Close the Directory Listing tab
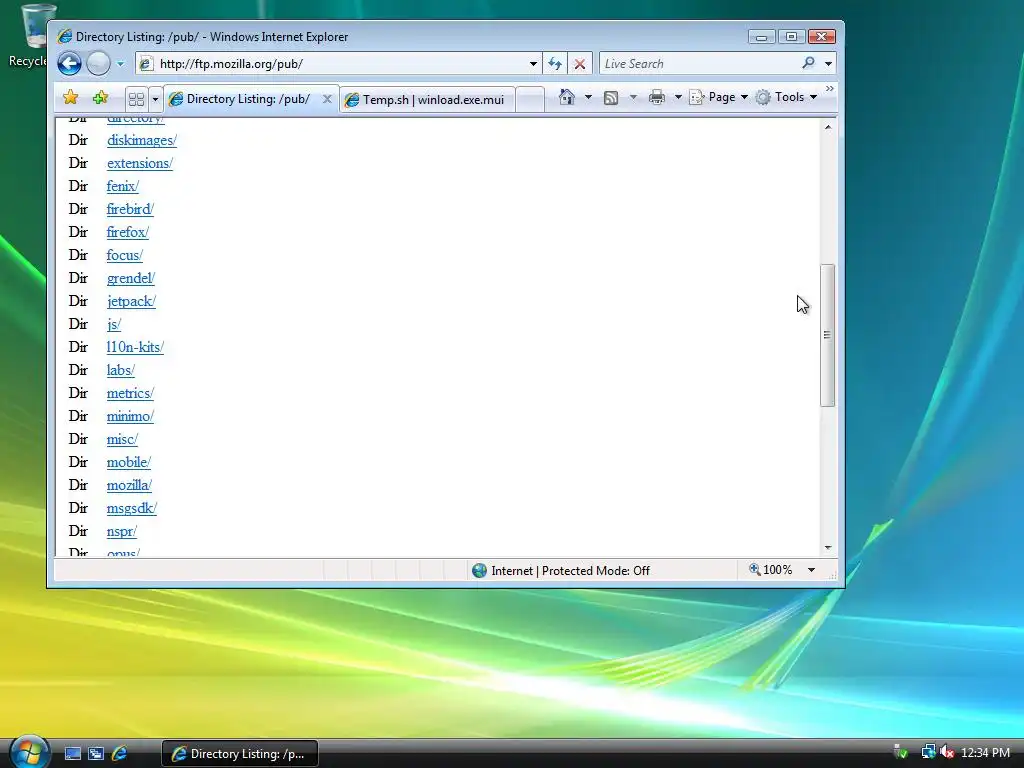Screen dimensions: 1024x768 point(327,99)
